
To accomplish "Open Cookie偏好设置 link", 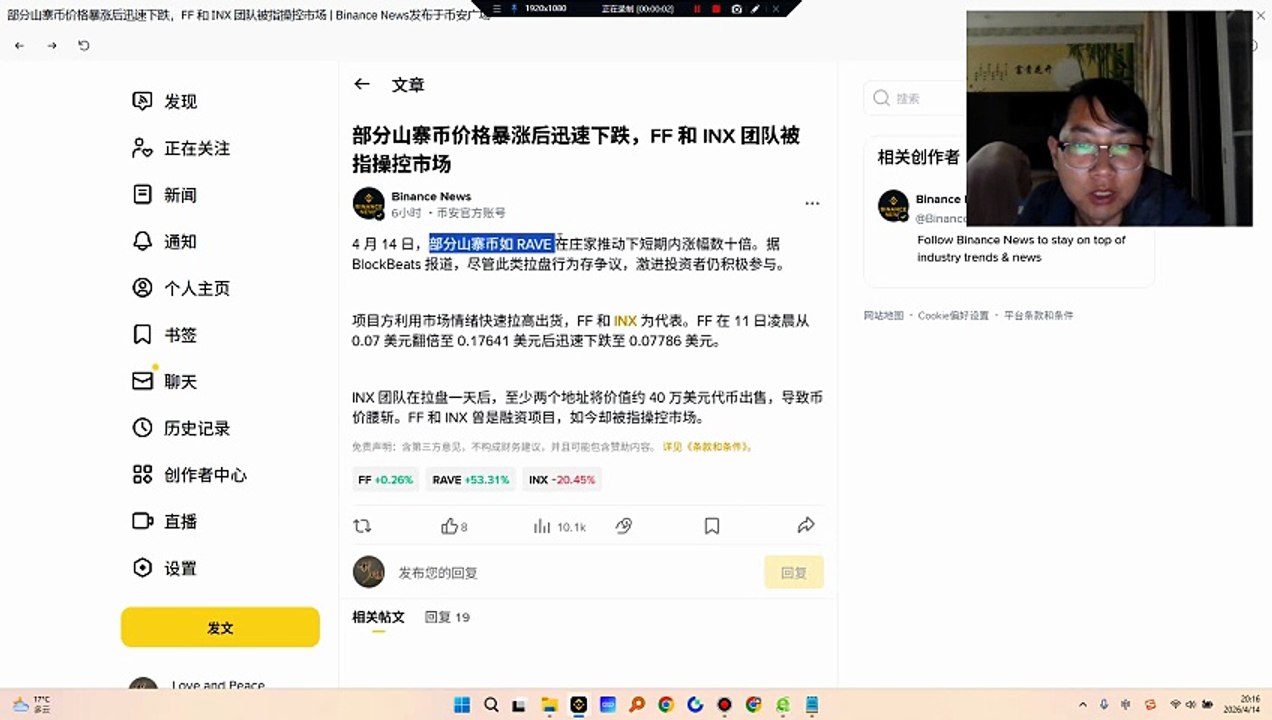I will pyautogui.click(x=953, y=315).
